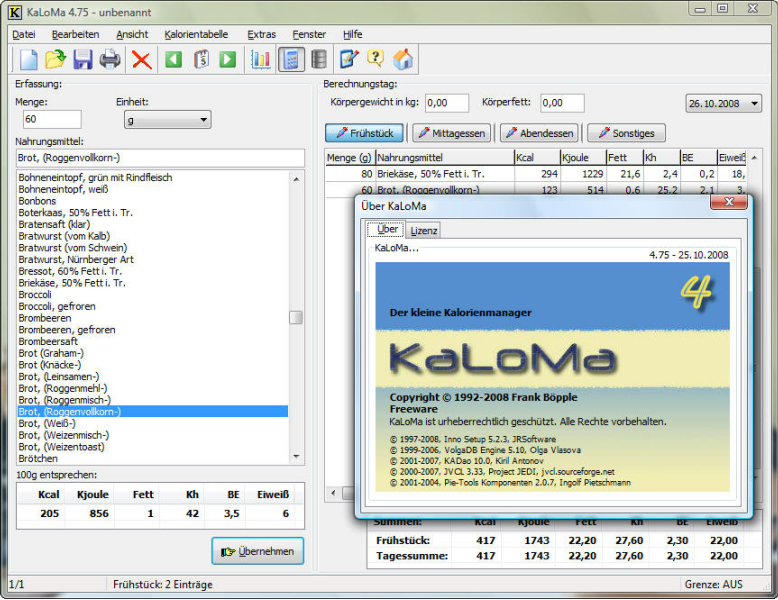Select the Sonstiges meal button

627,133
